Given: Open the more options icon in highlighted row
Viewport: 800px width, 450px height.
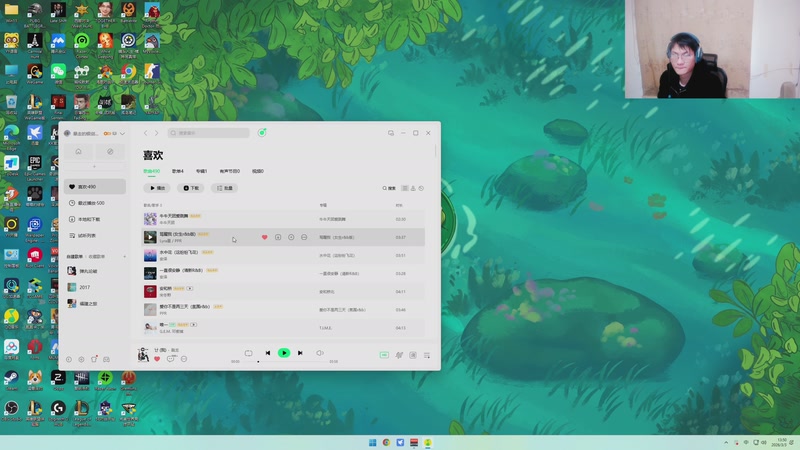Looking at the screenshot, I should [x=304, y=237].
